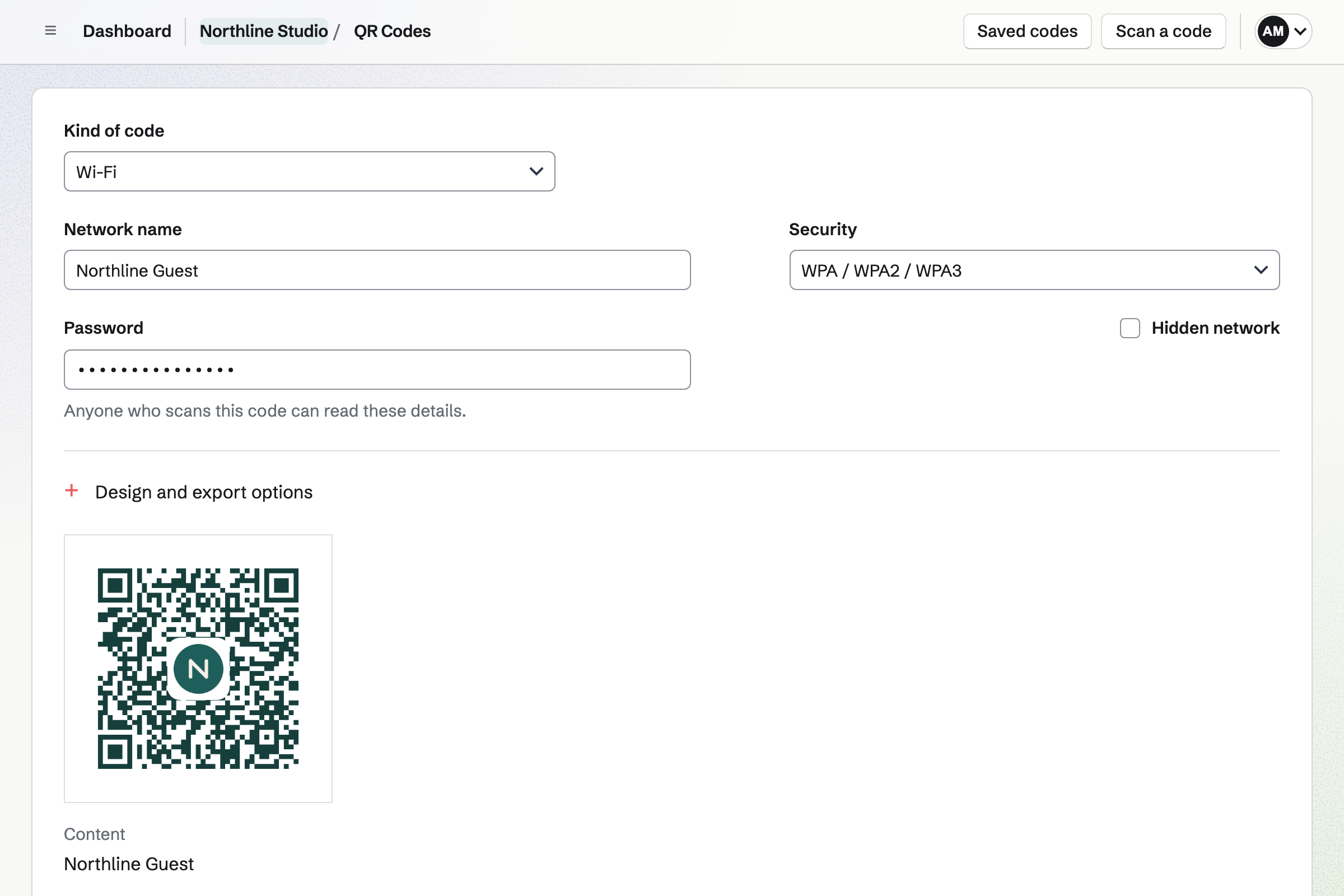Expand the account chevron next to AM
Viewport: 1344px width, 896px height.
1300,31
